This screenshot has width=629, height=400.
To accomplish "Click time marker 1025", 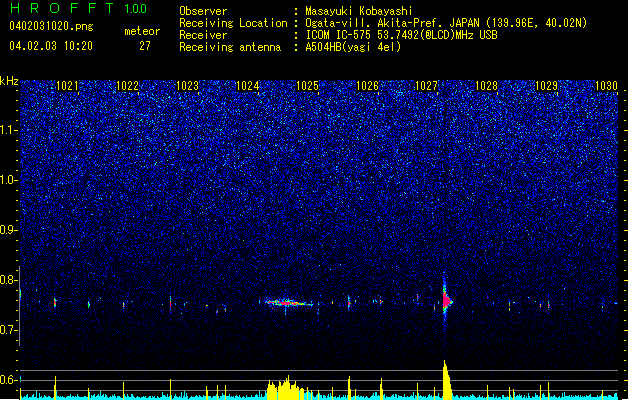I will (307, 86).
